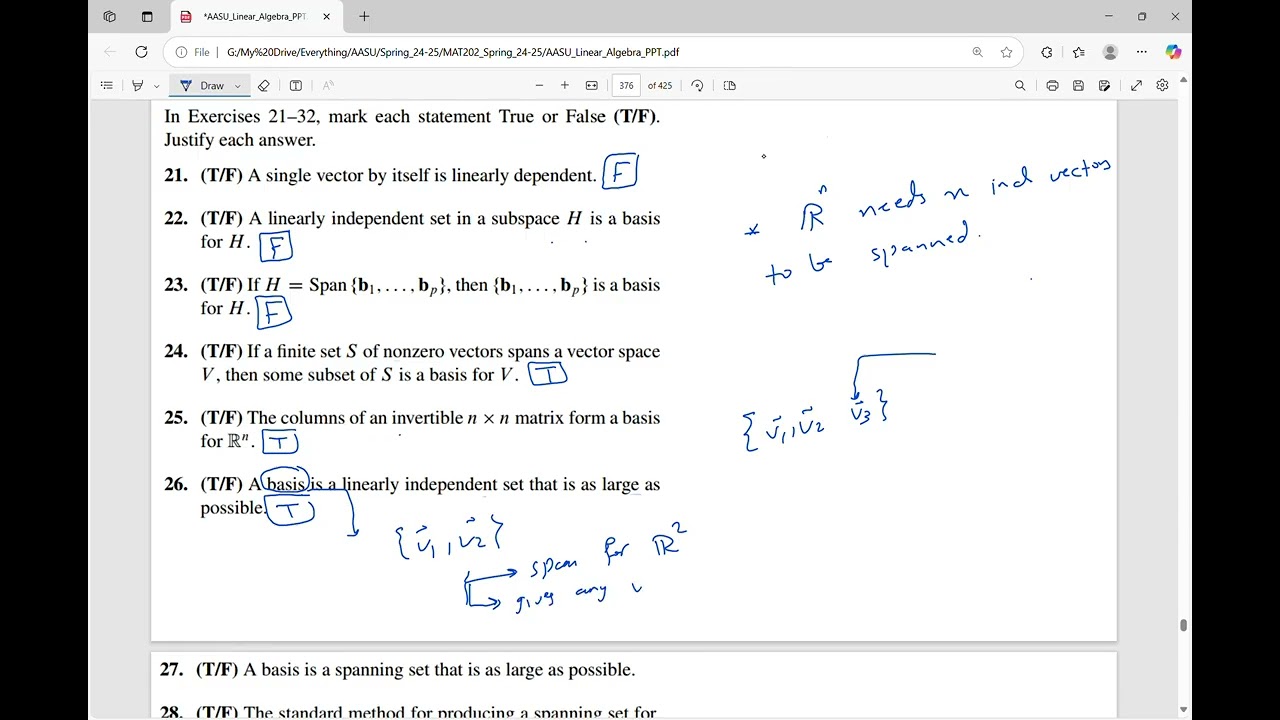Viewport: 1280px width, 720px height.
Task: Click the "of 425" page count text
Action: 660,86
